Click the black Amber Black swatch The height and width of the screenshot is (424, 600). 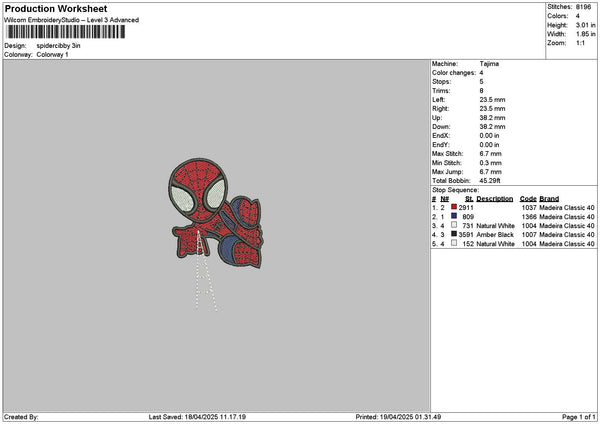pyautogui.click(x=454, y=234)
